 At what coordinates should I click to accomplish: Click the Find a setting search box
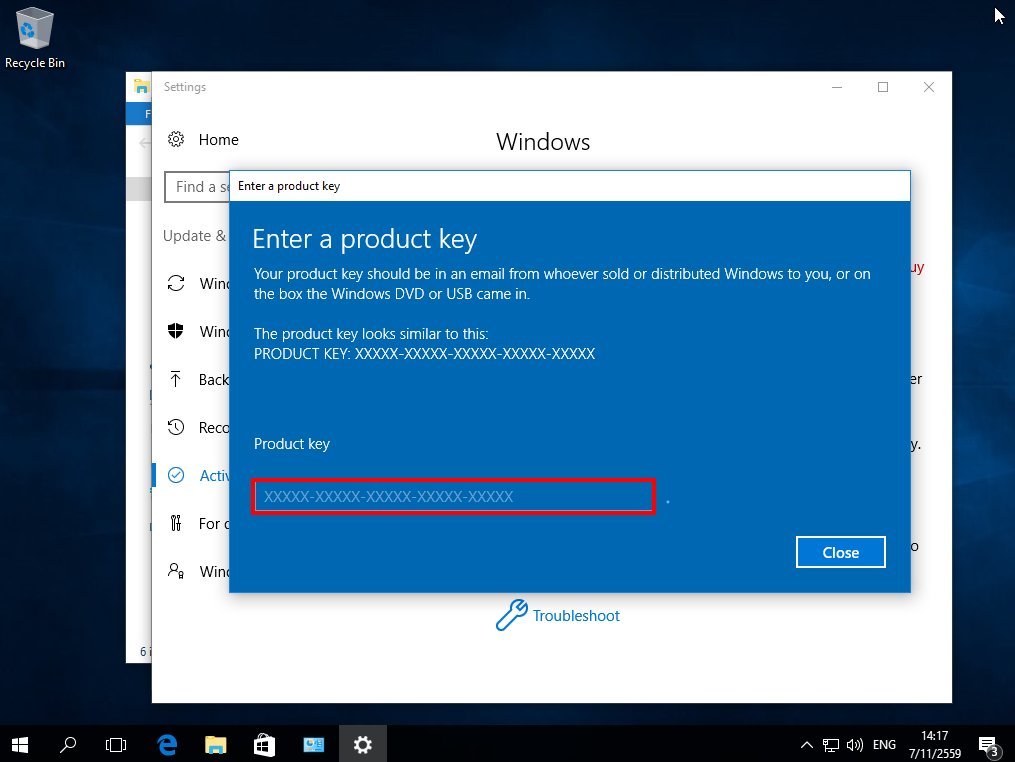click(x=197, y=187)
